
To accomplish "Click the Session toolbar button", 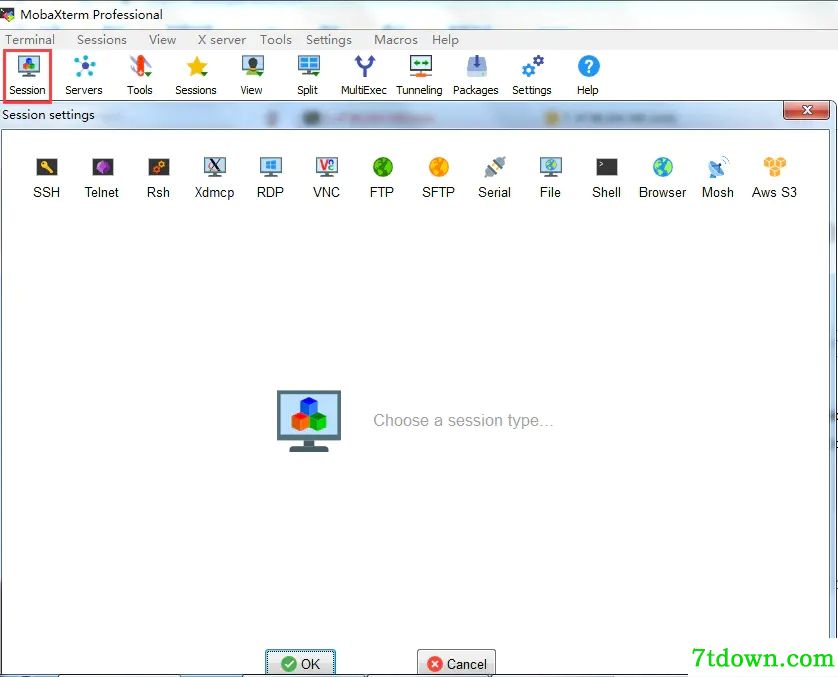I will click(27, 75).
